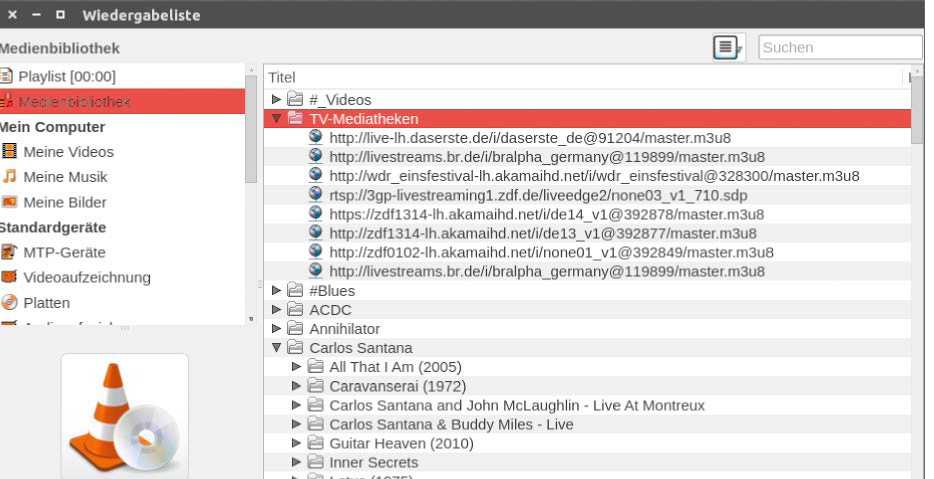
Task: Select the TV-Mediatheken row
Action: coord(587,119)
